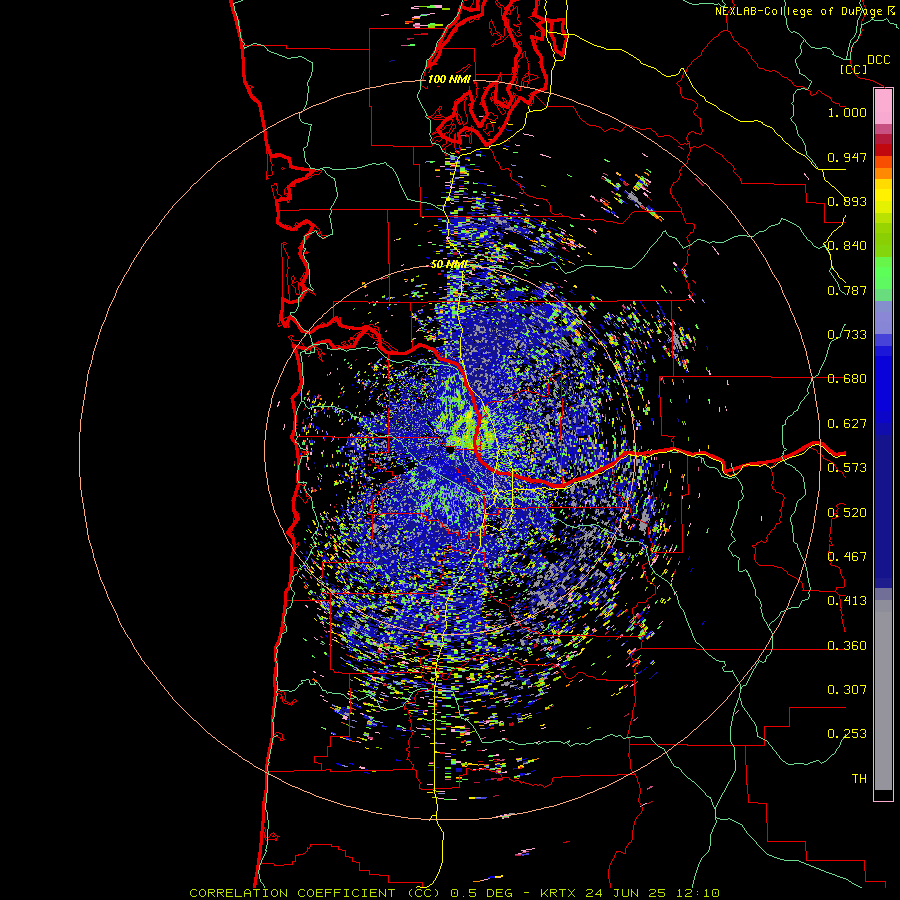Click the orange segment of the color bar
This screenshot has height=900, width=900.
(883, 167)
